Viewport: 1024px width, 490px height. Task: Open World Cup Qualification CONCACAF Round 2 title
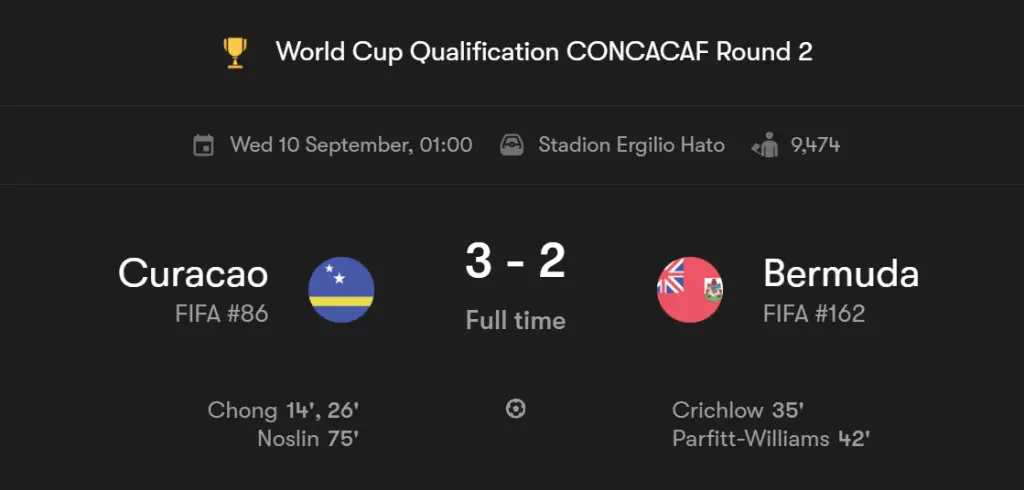(544, 52)
